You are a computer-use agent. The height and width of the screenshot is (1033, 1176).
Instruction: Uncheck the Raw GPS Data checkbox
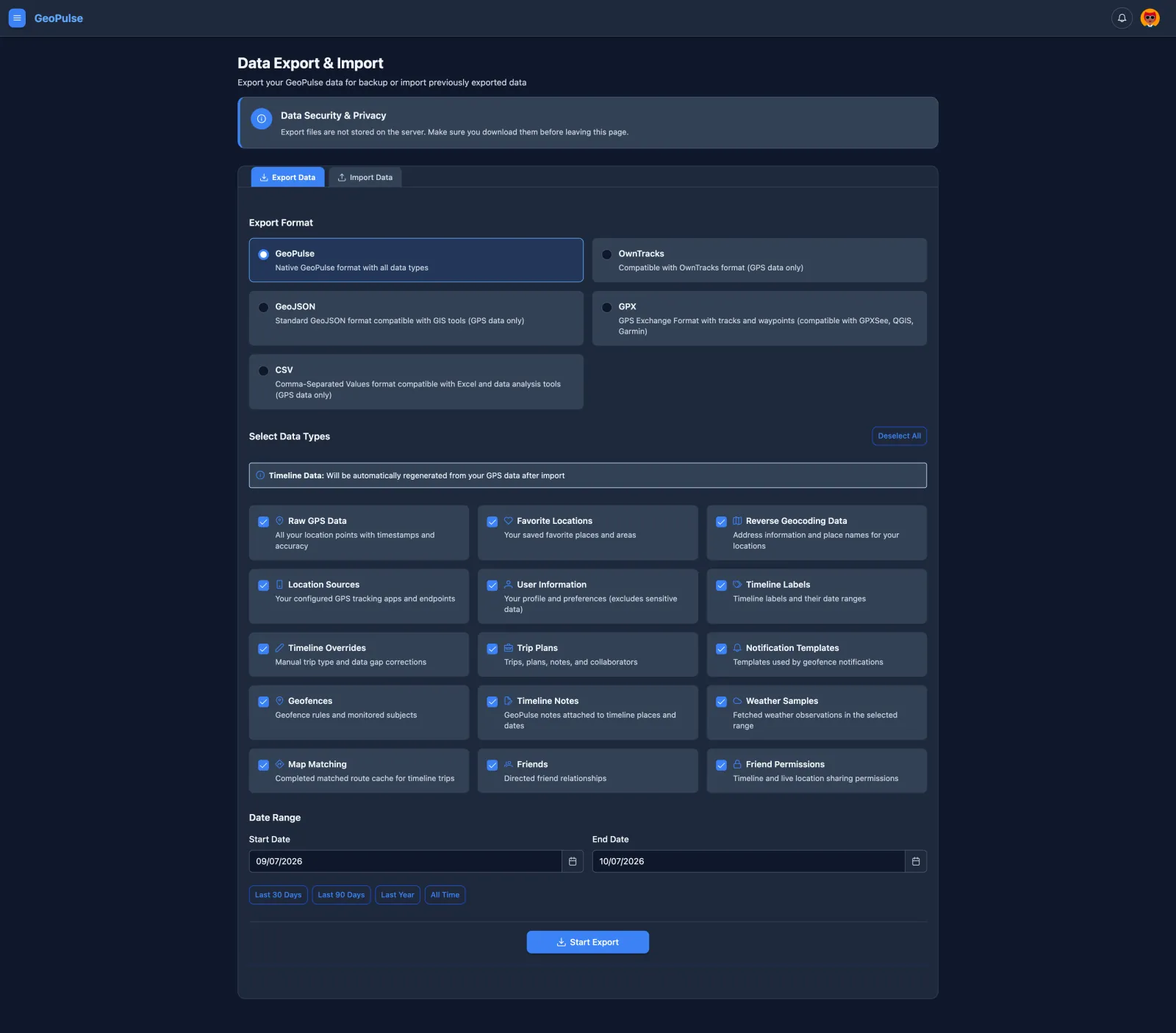click(x=263, y=522)
